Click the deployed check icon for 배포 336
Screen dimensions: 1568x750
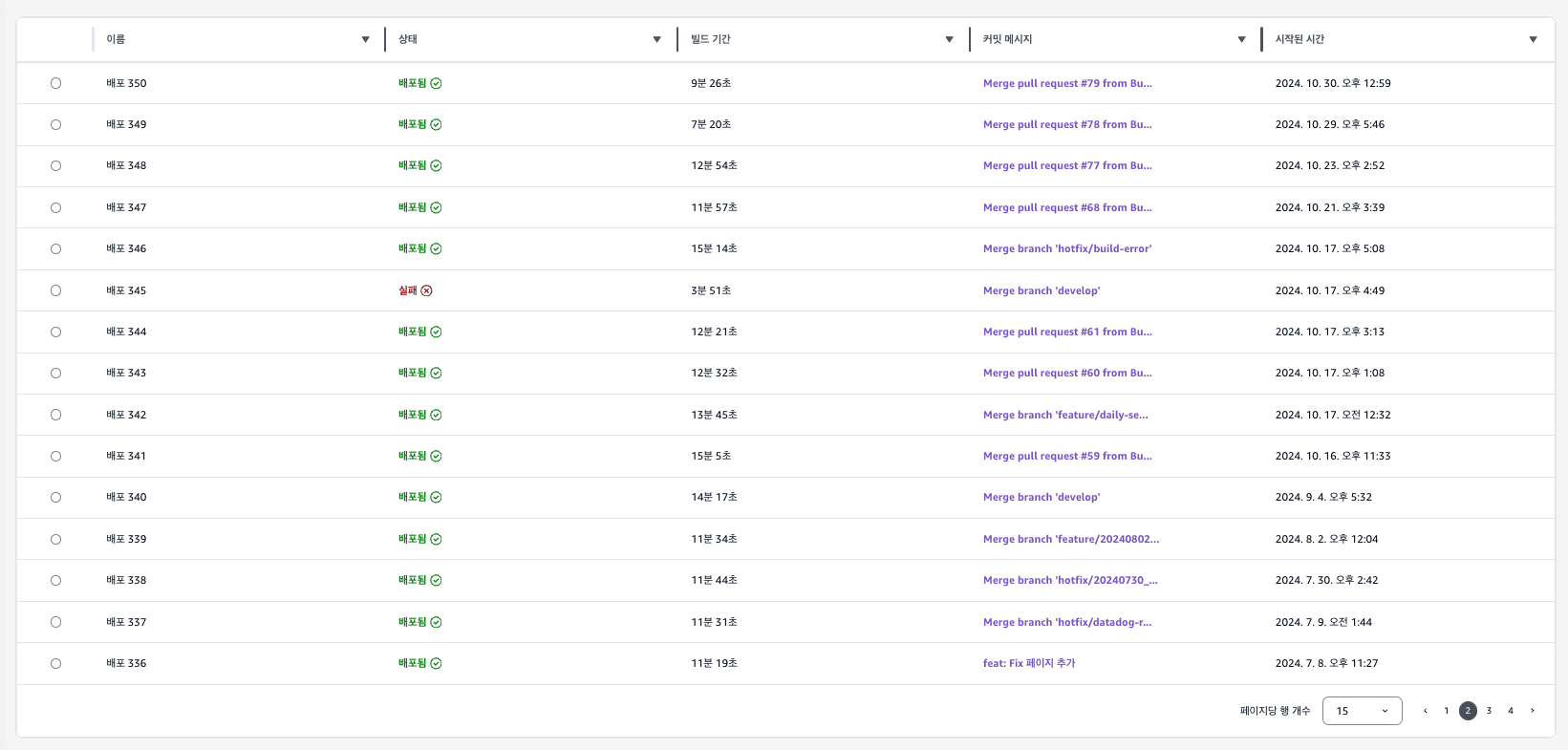pyautogui.click(x=436, y=663)
